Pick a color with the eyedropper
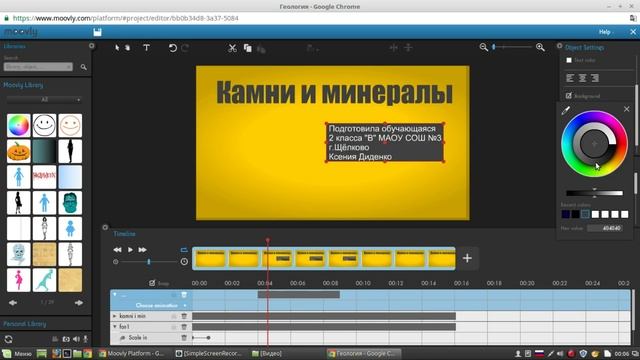The image size is (640, 360). [x=565, y=110]
